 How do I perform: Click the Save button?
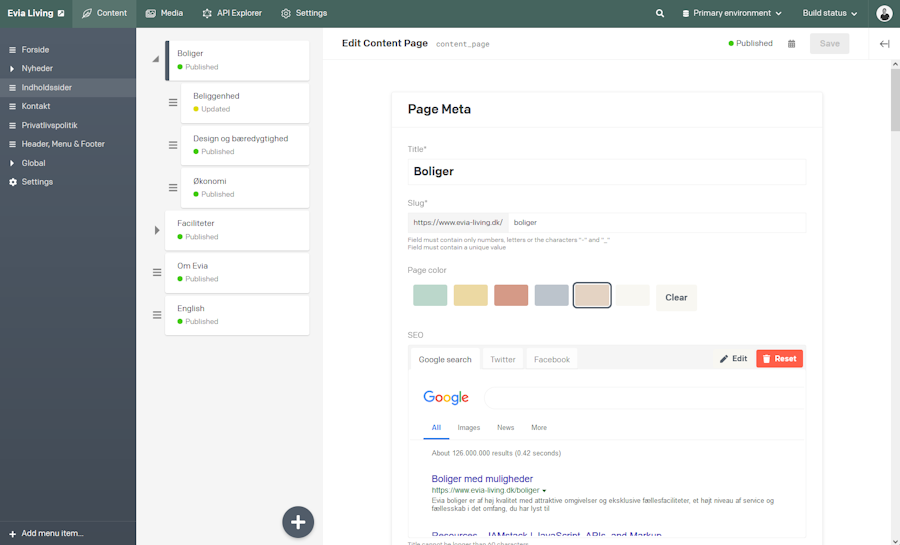click(x=829, y=44)
